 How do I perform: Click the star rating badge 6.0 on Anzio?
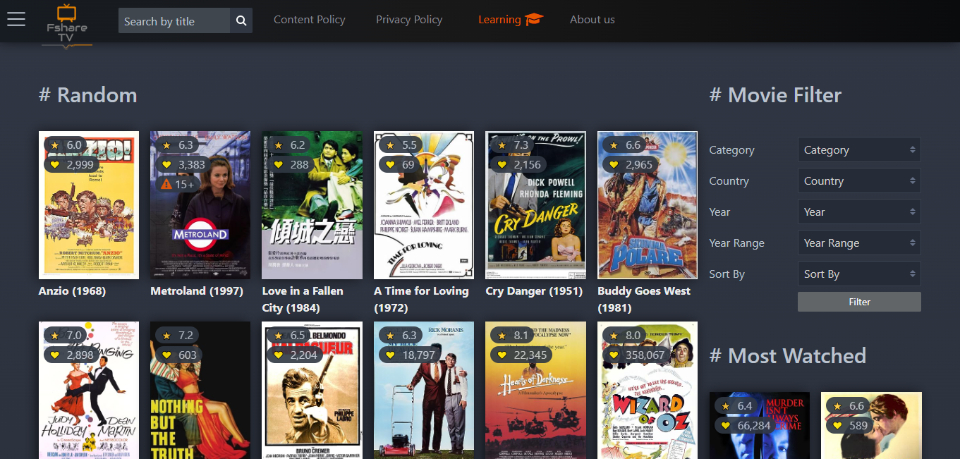[66, 145]
